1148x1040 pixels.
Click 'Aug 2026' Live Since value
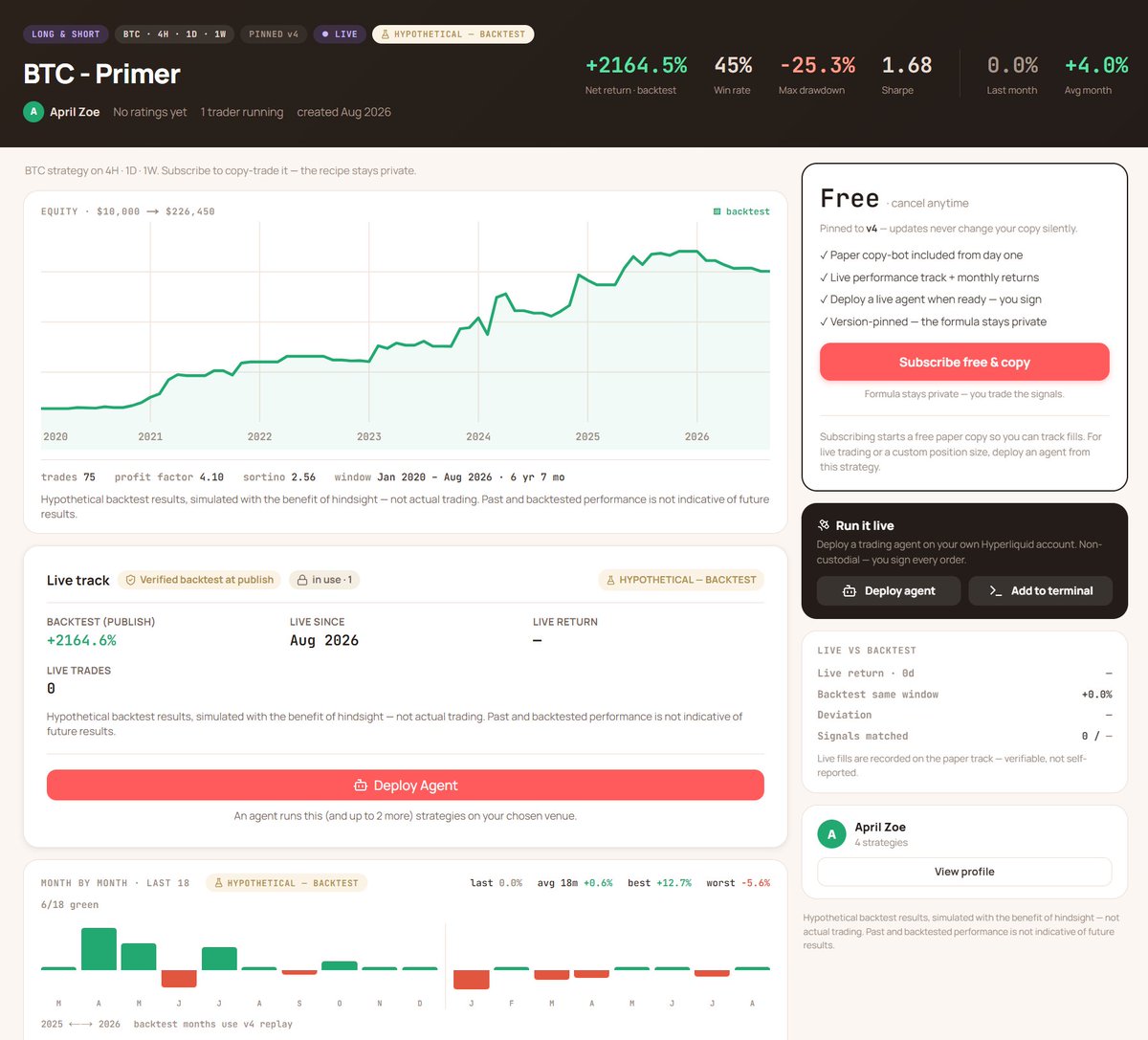click(x=324, y=640)
